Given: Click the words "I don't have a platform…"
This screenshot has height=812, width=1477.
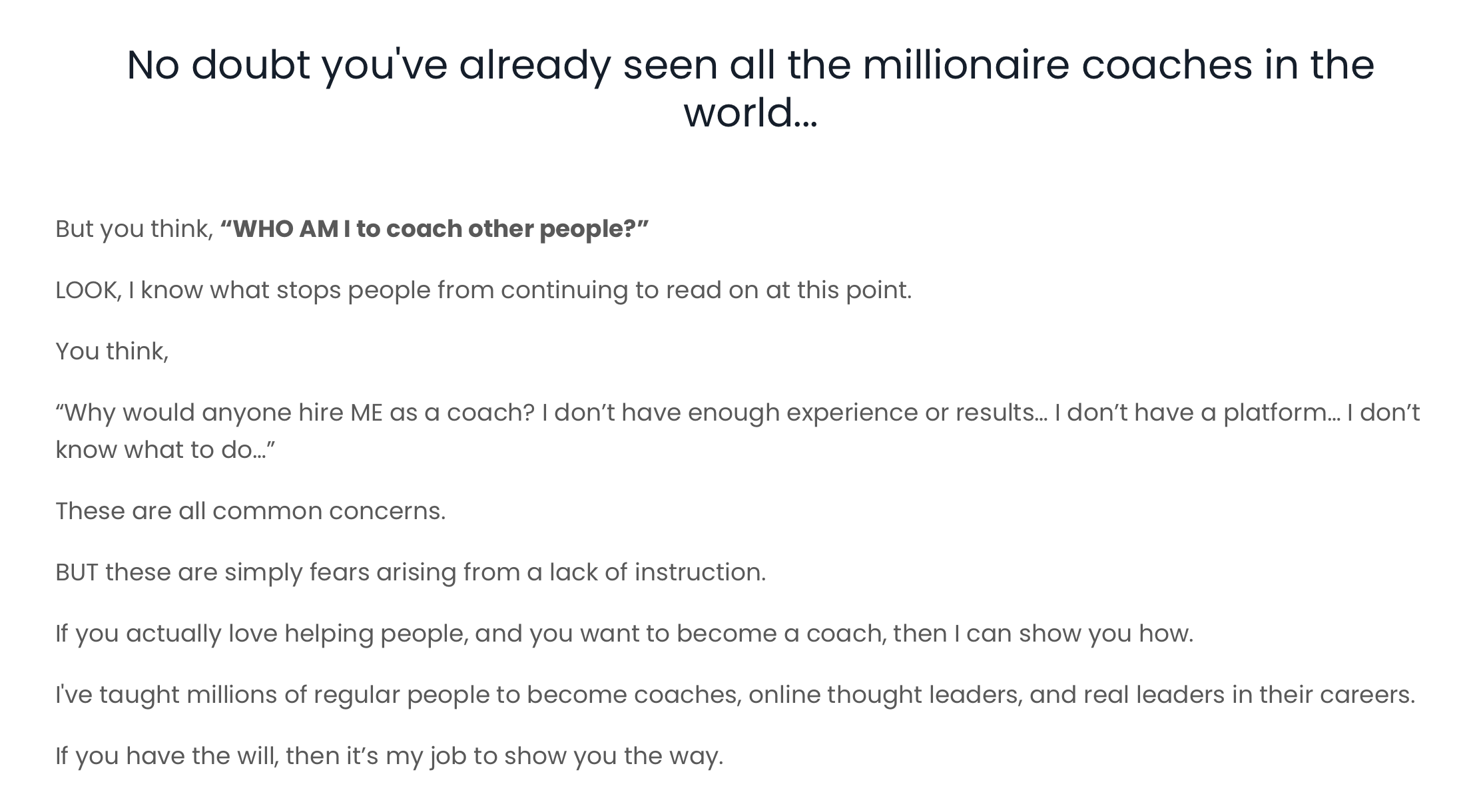Looking at the screenshot, I should [x=1197, y=413].
